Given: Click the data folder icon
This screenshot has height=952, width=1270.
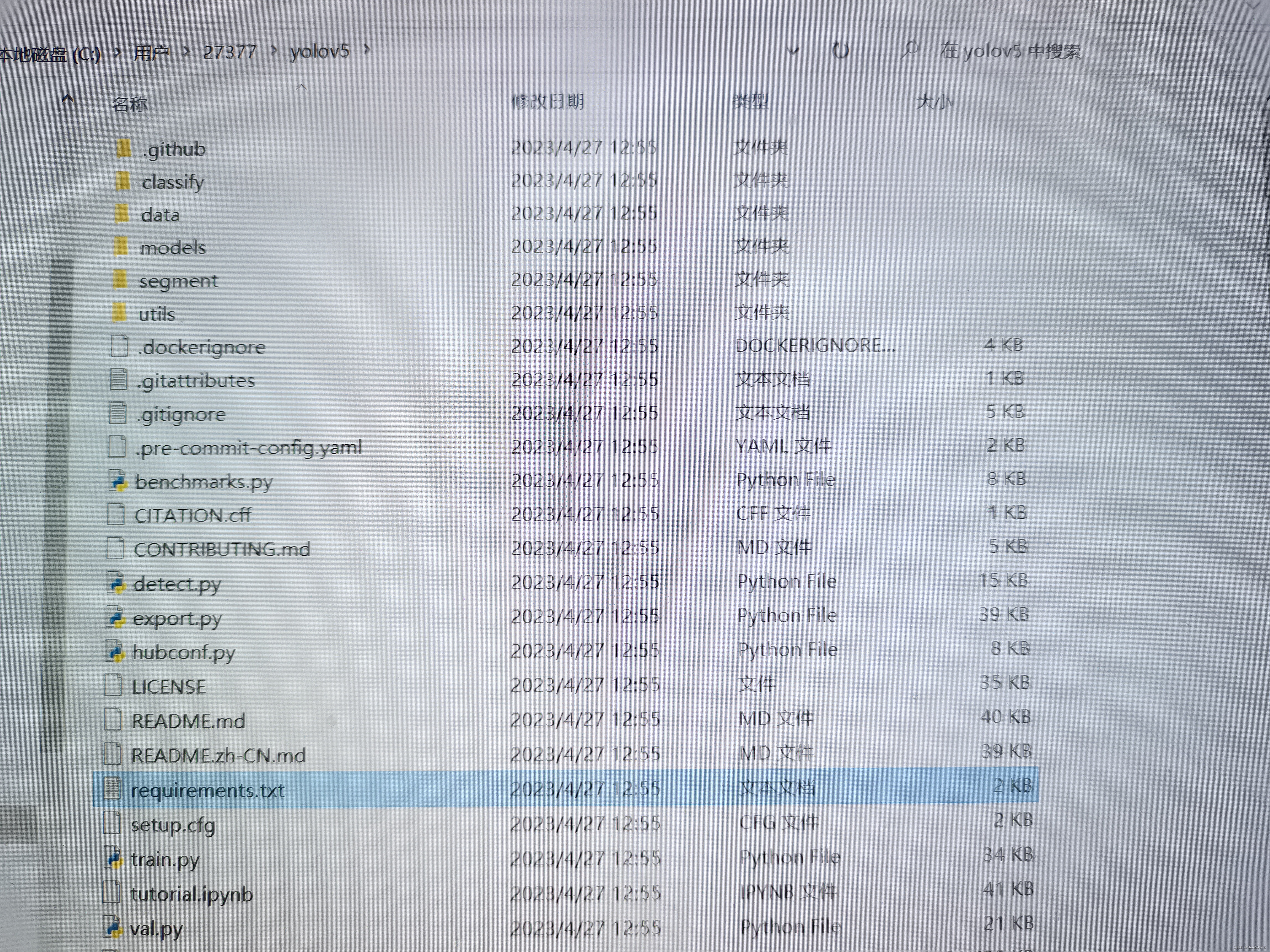Looking at the screenshot, I should [122, 214].
